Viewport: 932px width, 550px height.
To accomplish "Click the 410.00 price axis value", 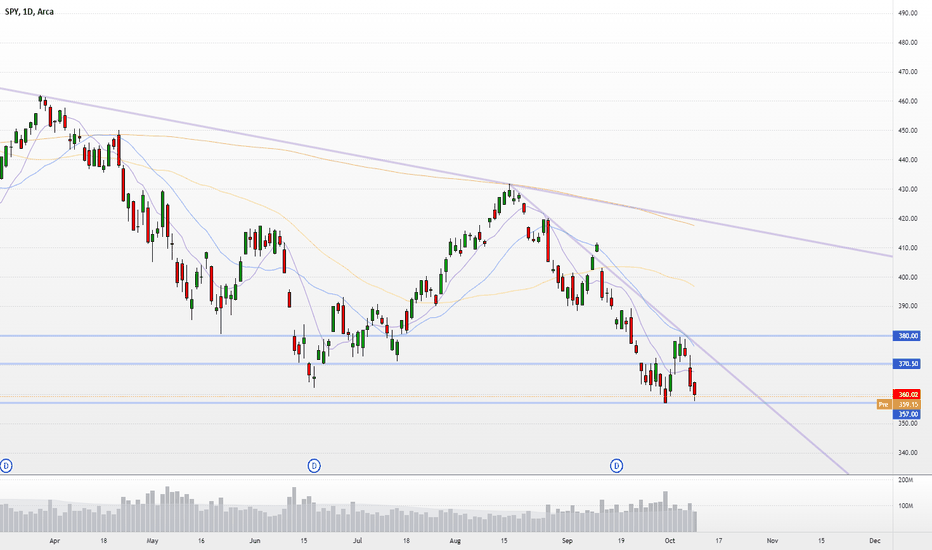I will (x=908, y=248).
